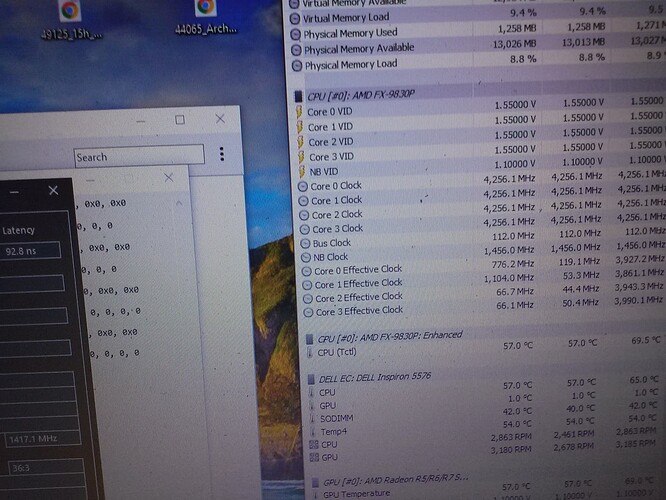The image size is (666, 500).
Task: Select the GPU Temperature row label
Action: 356,494
